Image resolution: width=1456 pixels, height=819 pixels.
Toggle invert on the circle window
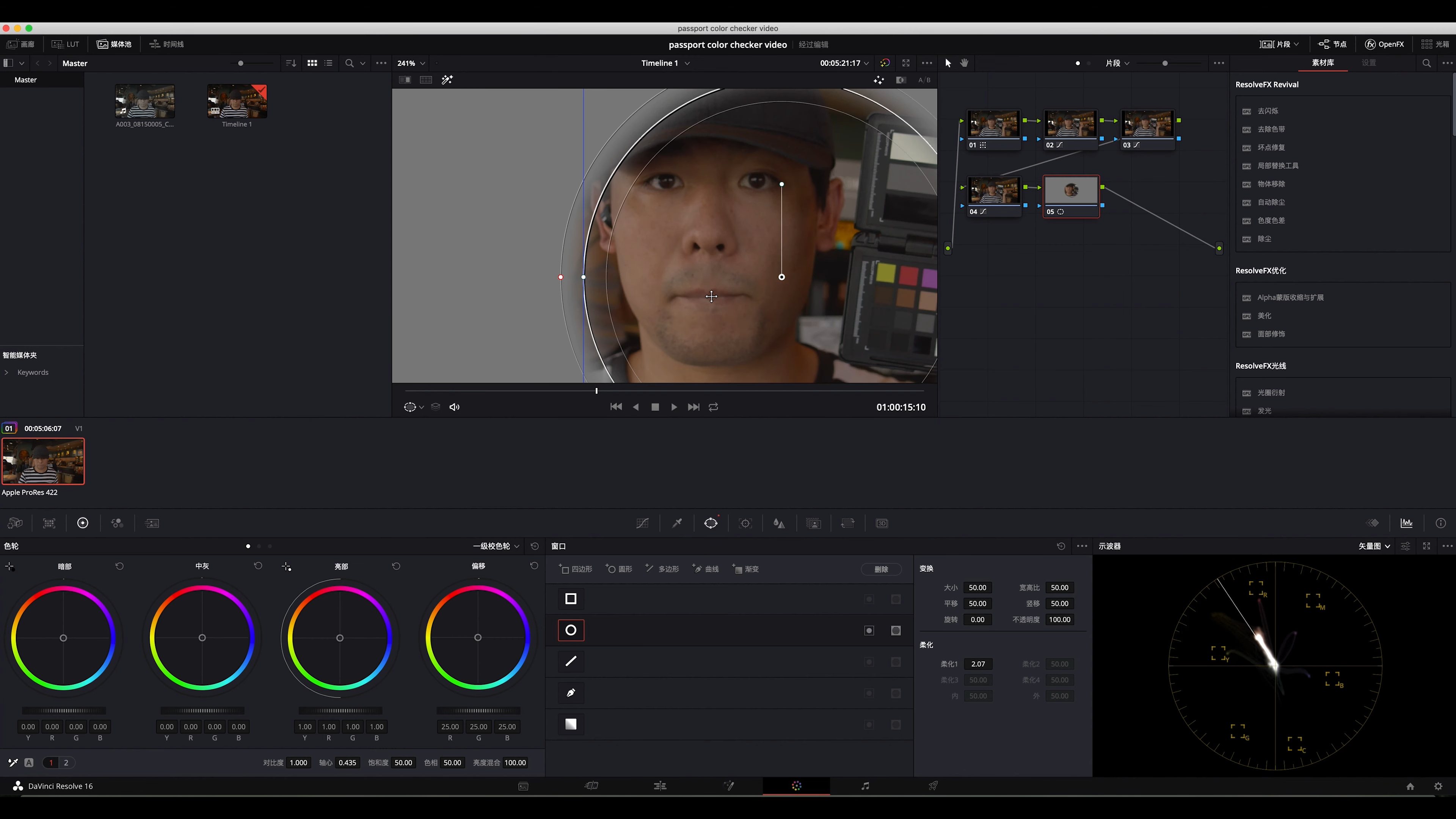click(x=869, y=630)
